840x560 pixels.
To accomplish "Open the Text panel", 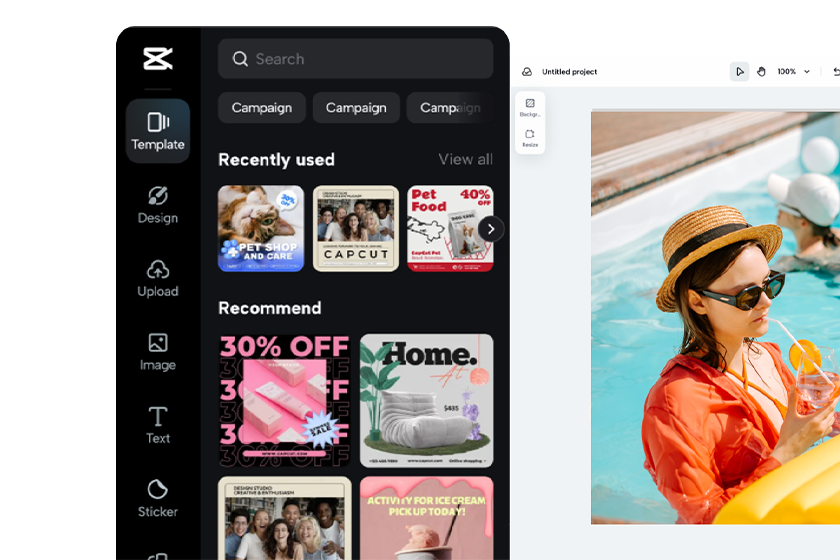I will point(158,425).
